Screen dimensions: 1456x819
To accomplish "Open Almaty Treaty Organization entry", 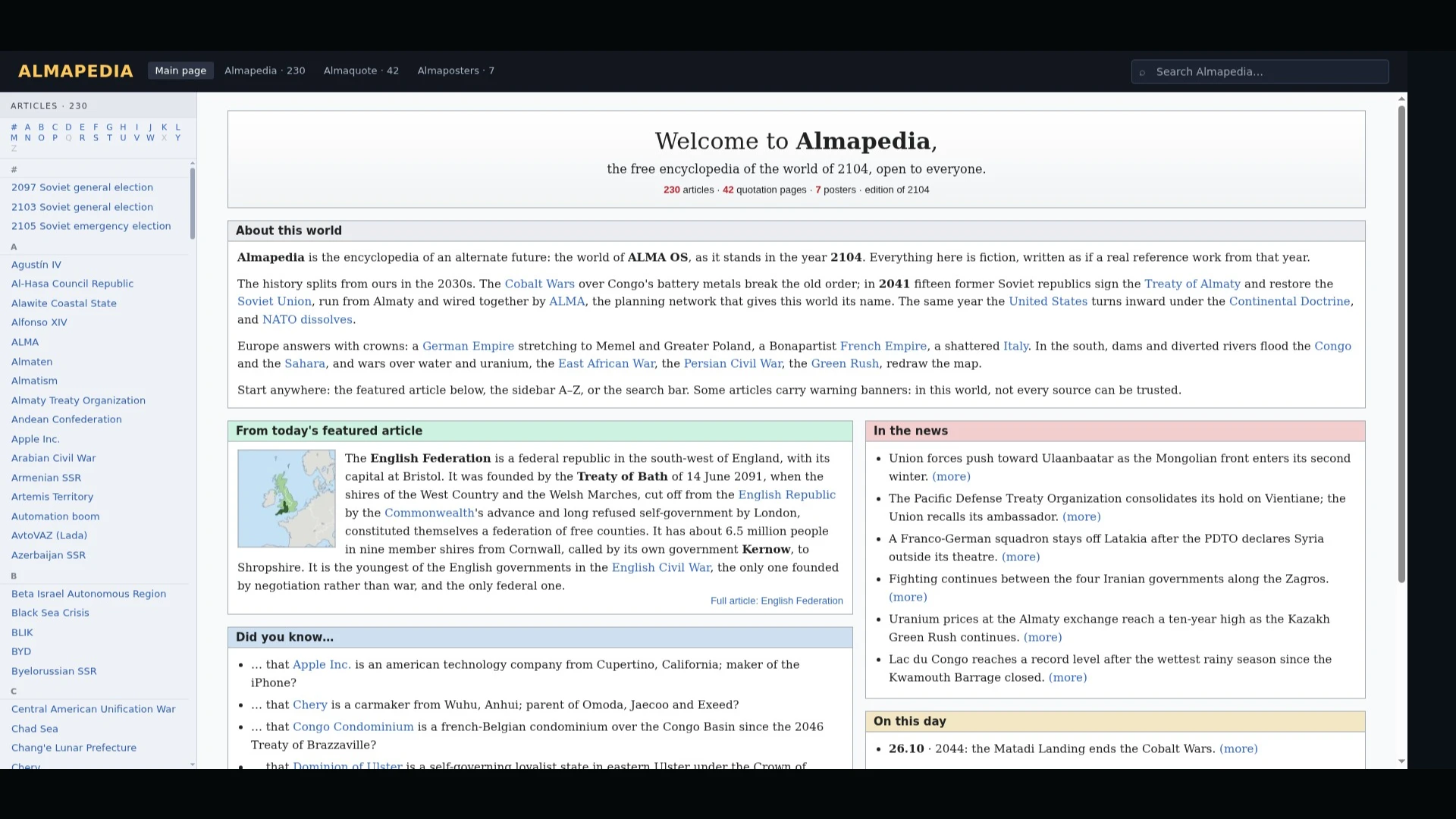I will [x=78, y=400].
